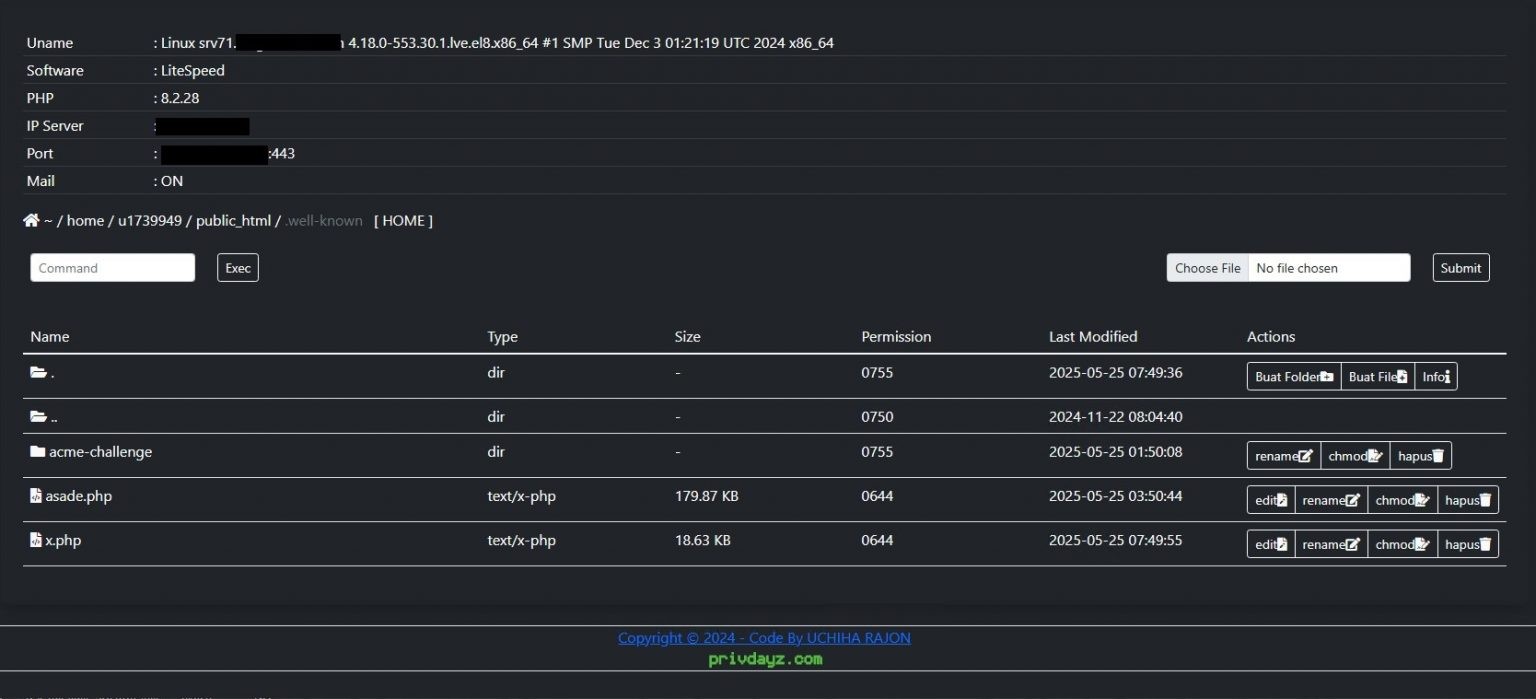Click the home icon in the breadcrumb path
Viewport: 1536px width, 699px height.
[31, 220]
